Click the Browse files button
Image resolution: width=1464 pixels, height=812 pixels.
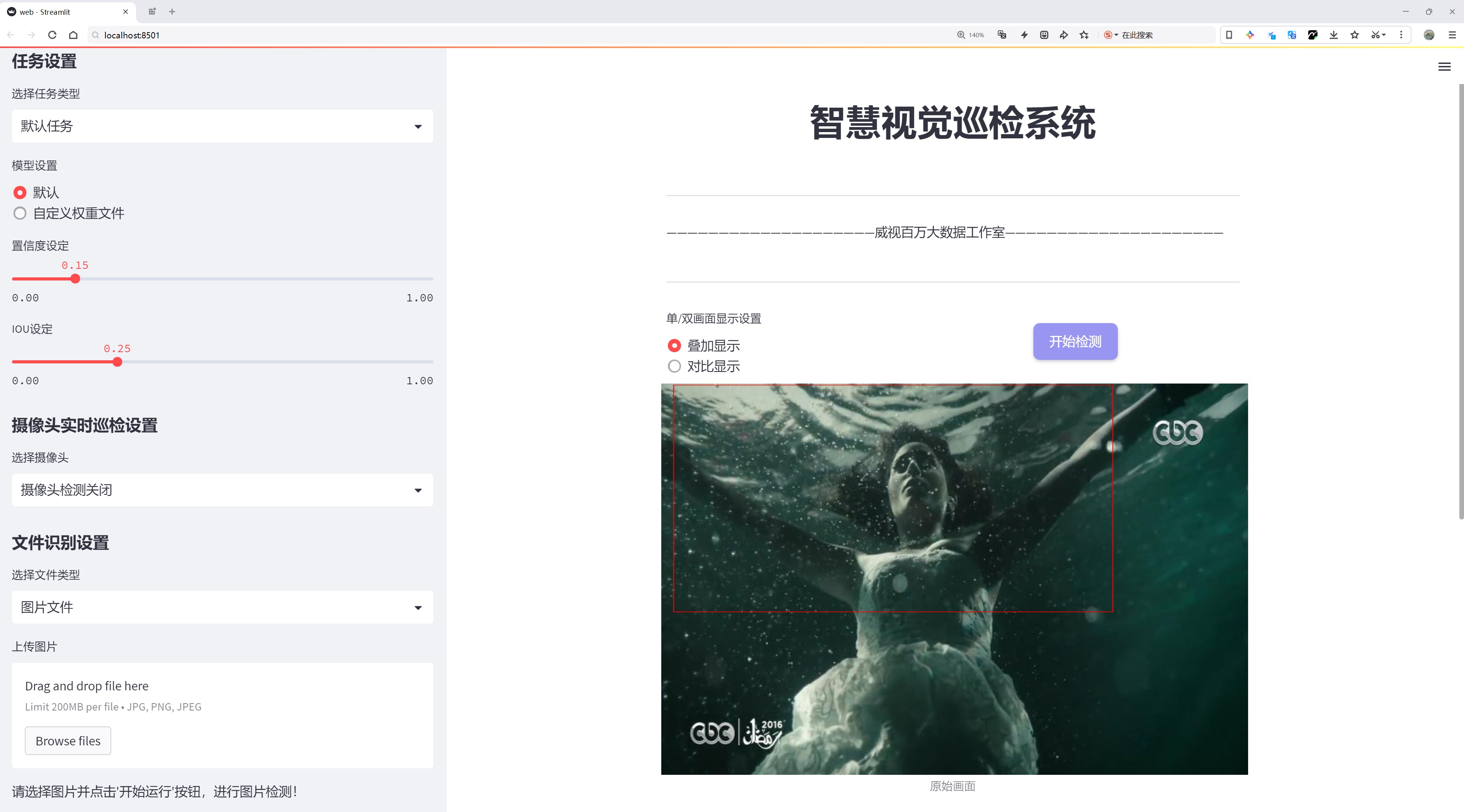(67, 741)
